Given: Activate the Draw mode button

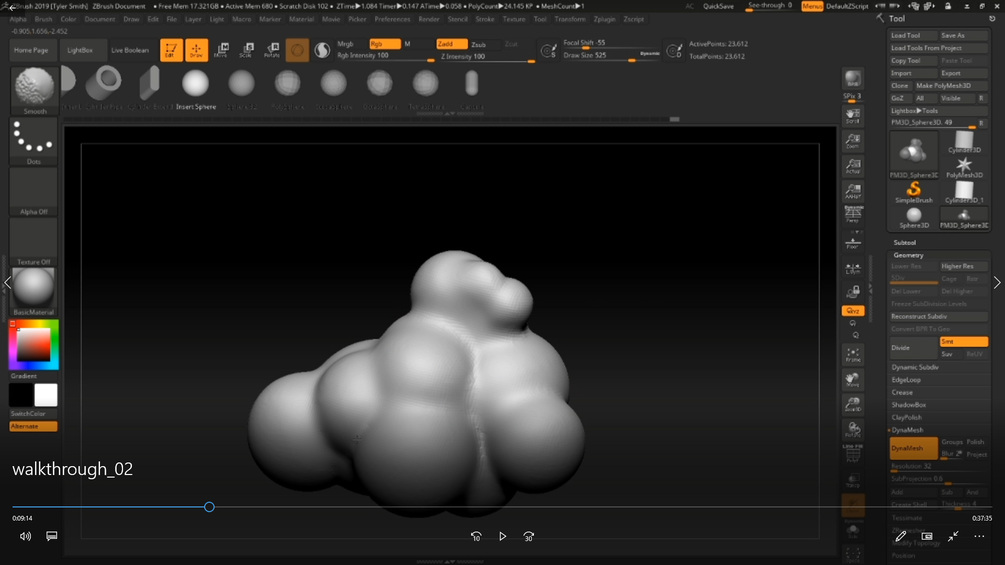Looking at the screenshot, I should (x=196, y=50).
